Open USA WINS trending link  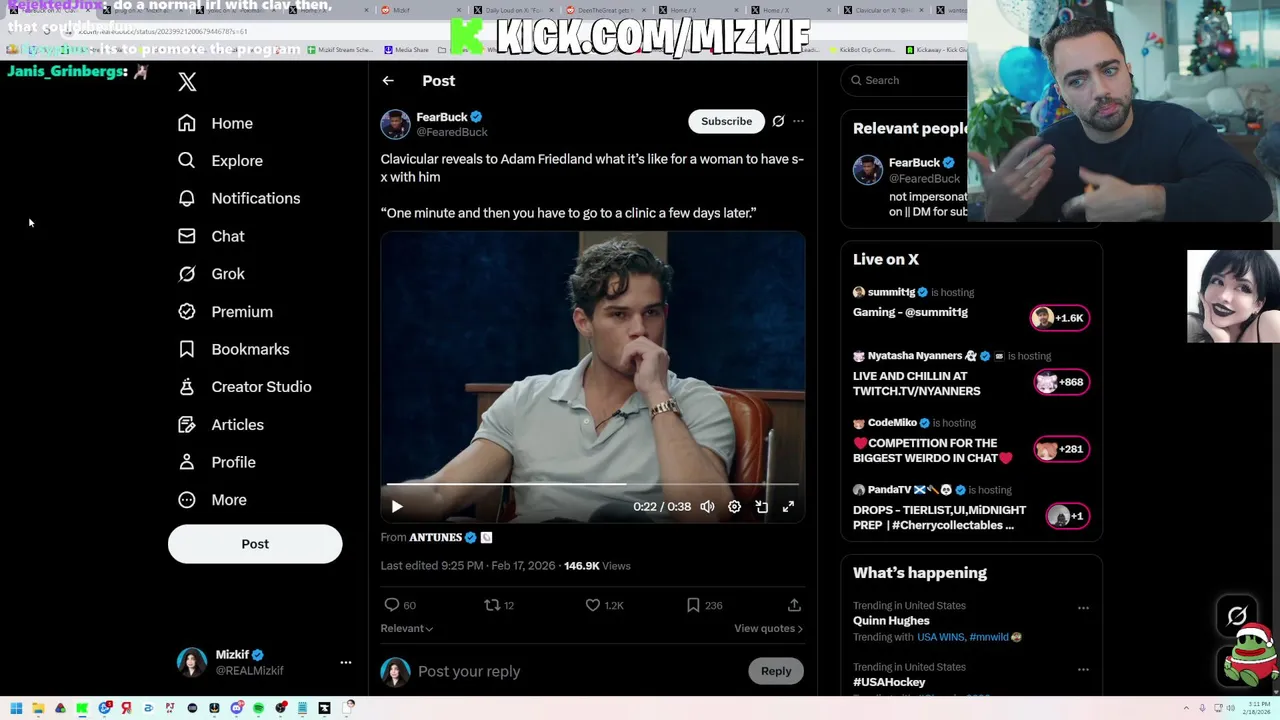click(940, 637)
